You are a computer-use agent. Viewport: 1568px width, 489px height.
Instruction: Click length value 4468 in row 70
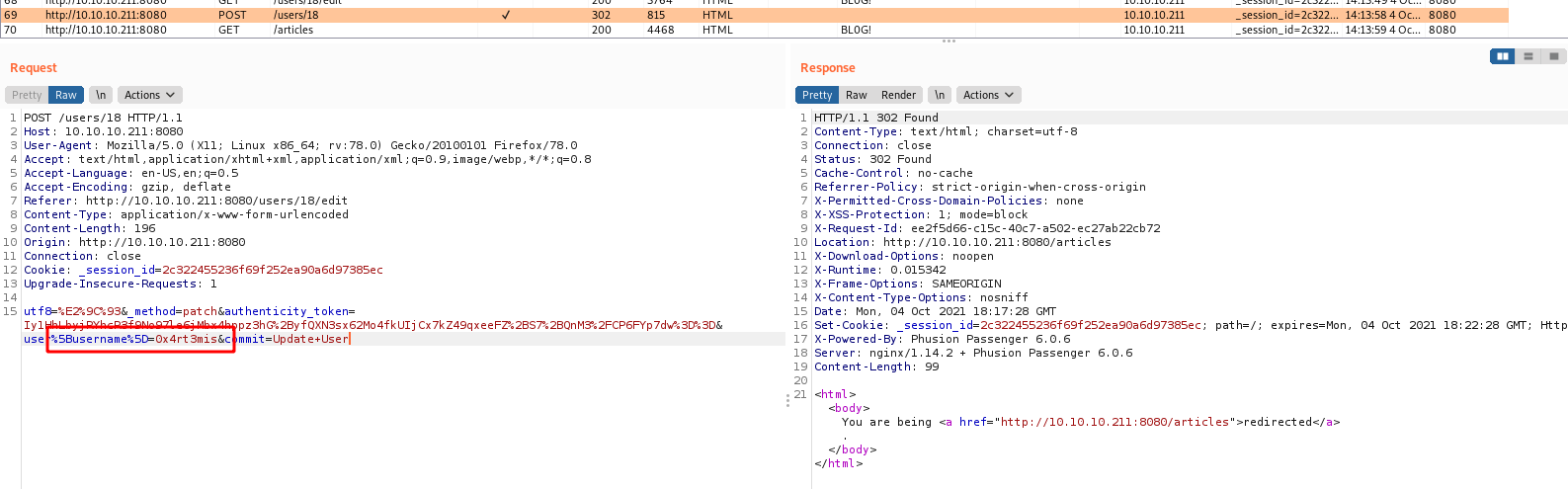(x=660, y=30)
